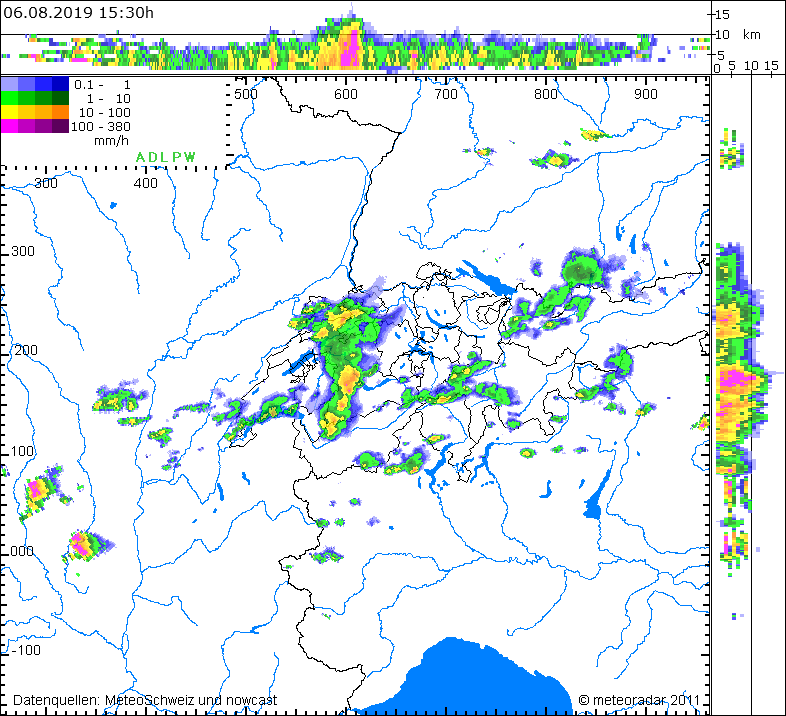Click the '500' horizontal axis label
Image resolution: width=786 pixels, height=716 pixels.
(246, 94)
